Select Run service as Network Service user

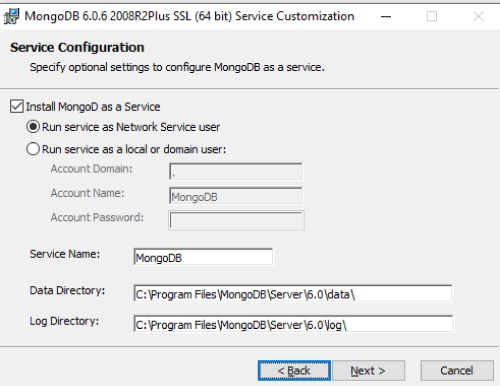click(x=33, y=127)
